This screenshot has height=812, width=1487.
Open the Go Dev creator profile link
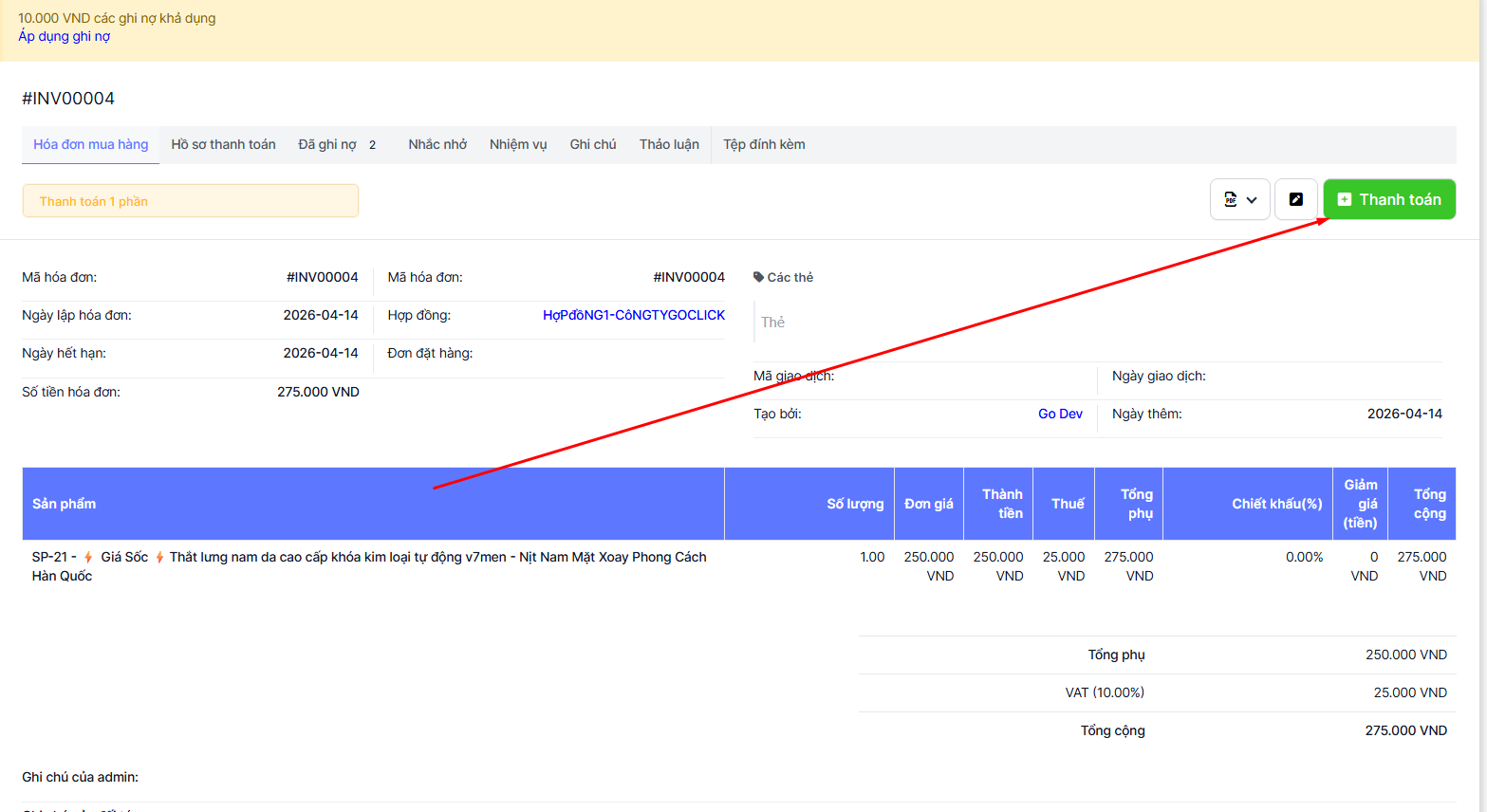pyautogui.click(x=1060, y=414)
